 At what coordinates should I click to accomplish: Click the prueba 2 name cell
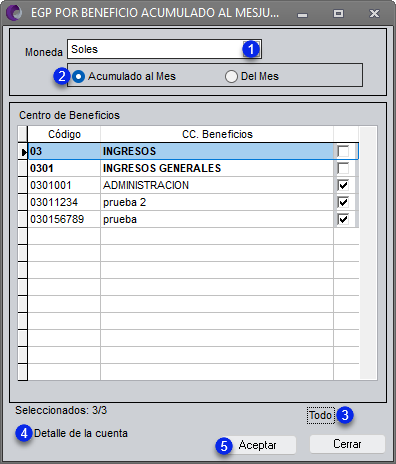pos(217,202)
